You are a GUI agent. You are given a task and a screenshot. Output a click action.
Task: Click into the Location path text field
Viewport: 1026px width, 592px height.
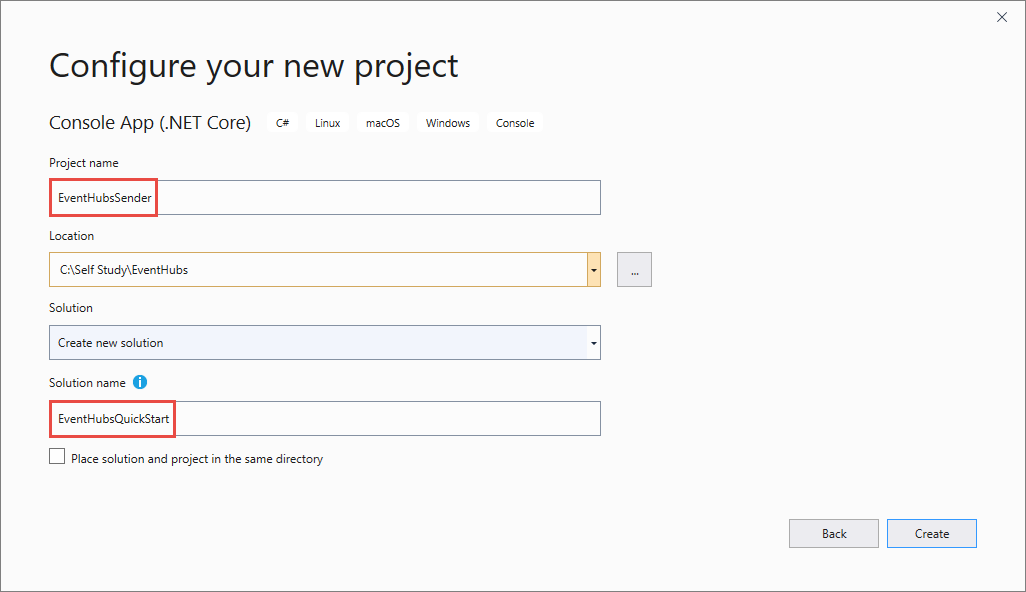pos(318,270)
